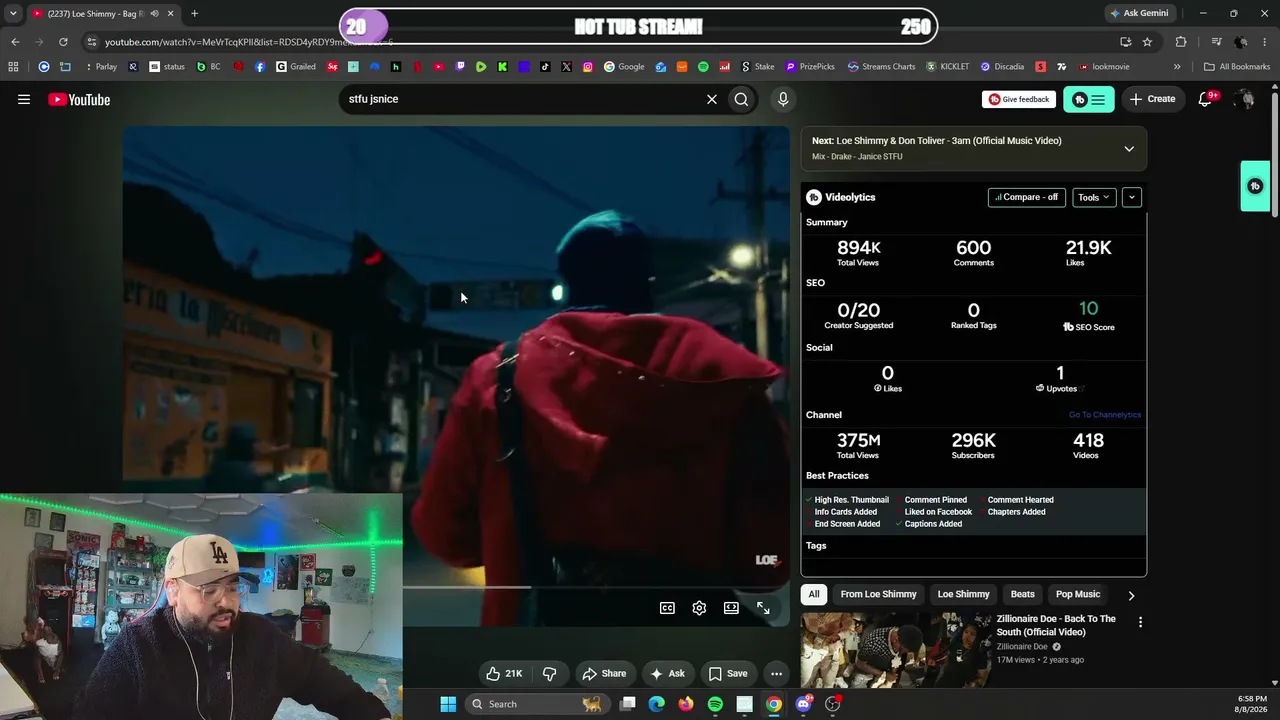Open the lookmovie bookmark
This screenshot has height=720, width=1280.
(1104, 67)
